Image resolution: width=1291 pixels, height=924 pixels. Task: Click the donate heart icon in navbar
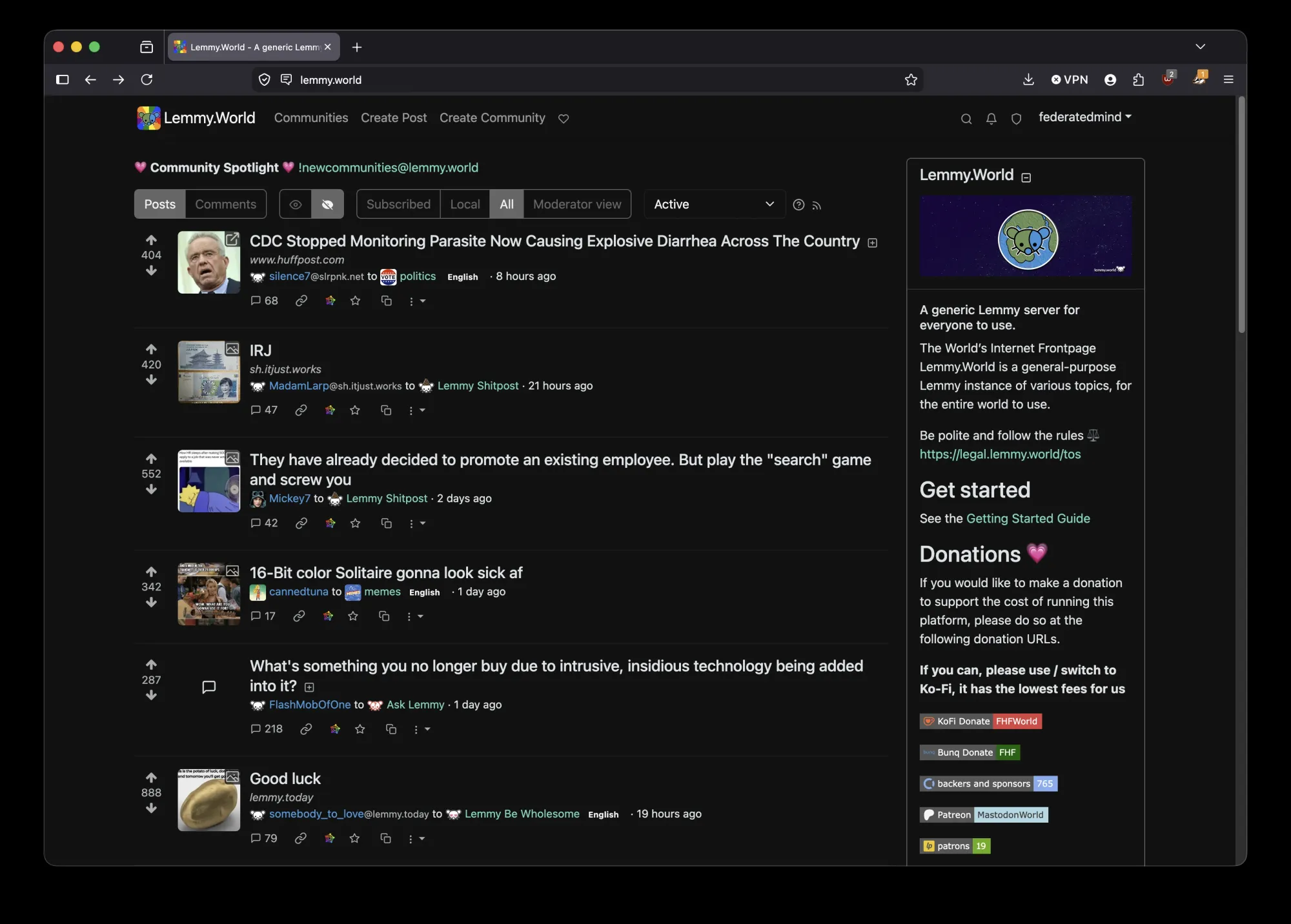[564, 119]
